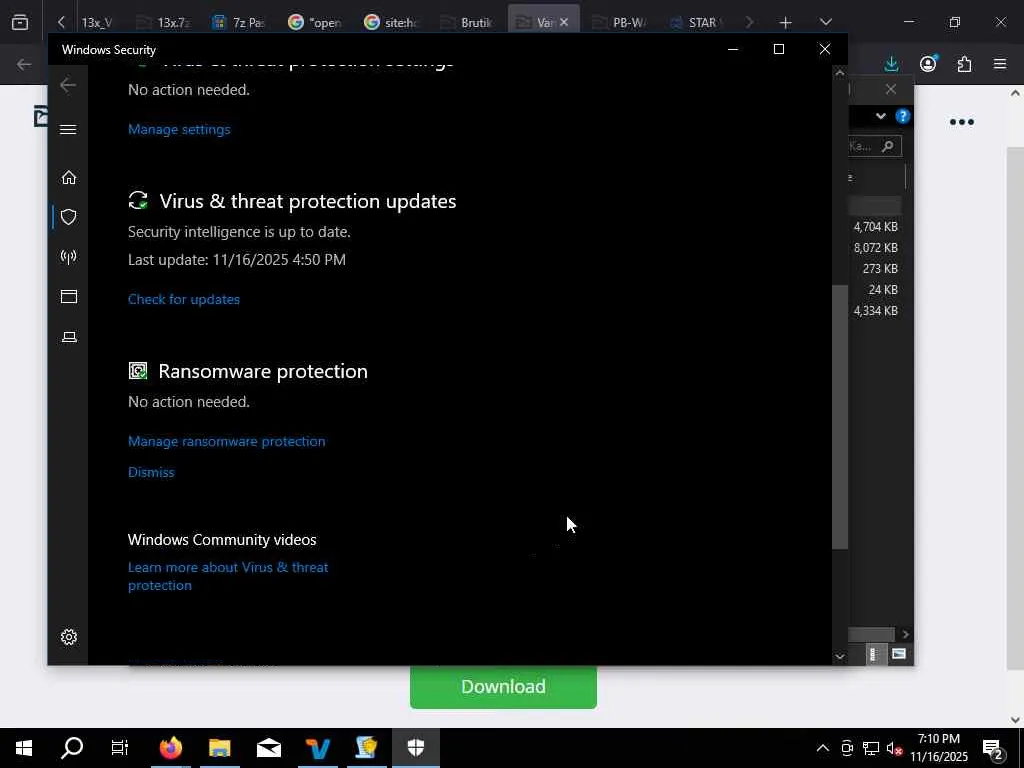
Task: Open Windows Start menu
Action: point(24,748)
